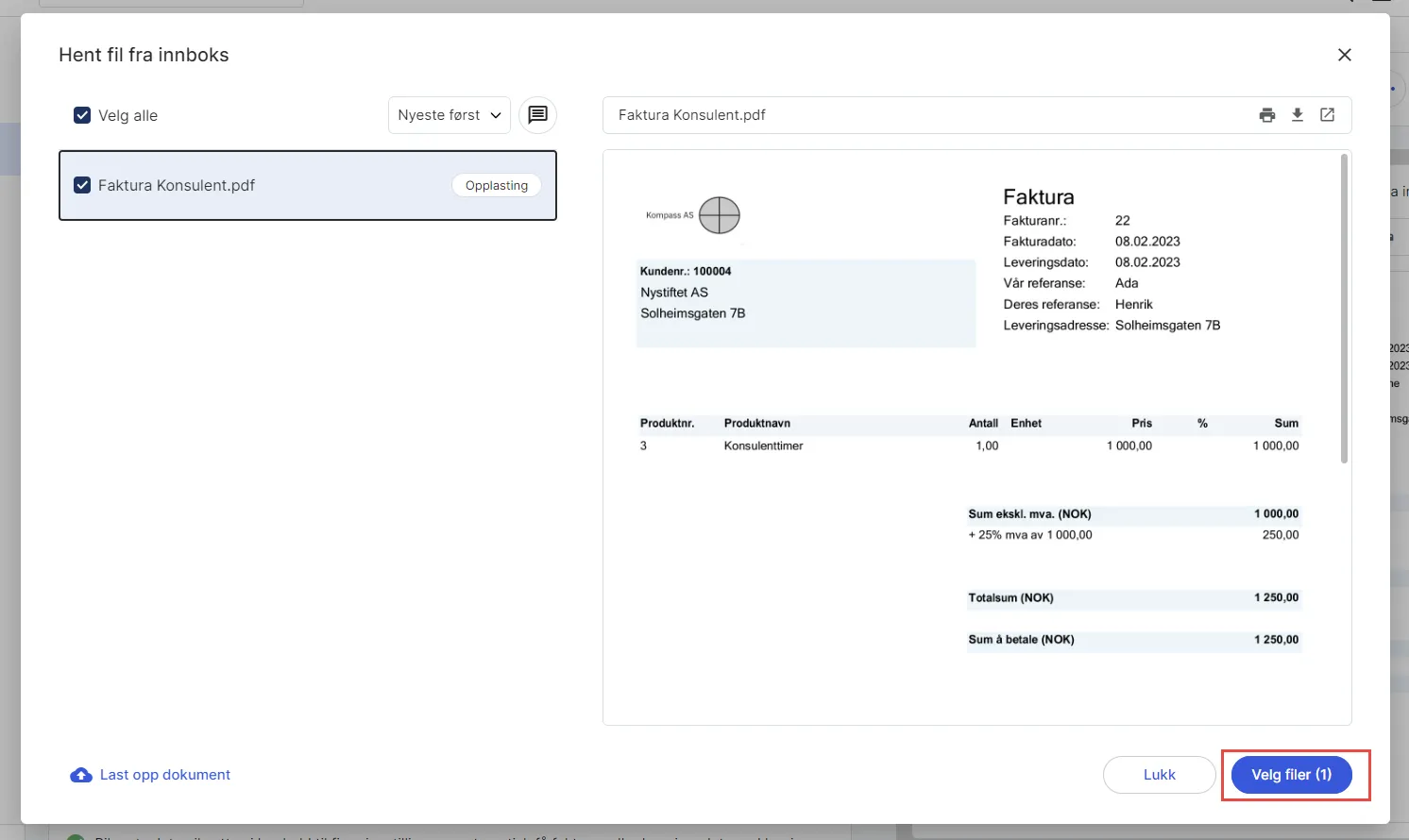Open PDF preview in new window
Screen dimensions: 1409x840
[x=1327, y=115]
